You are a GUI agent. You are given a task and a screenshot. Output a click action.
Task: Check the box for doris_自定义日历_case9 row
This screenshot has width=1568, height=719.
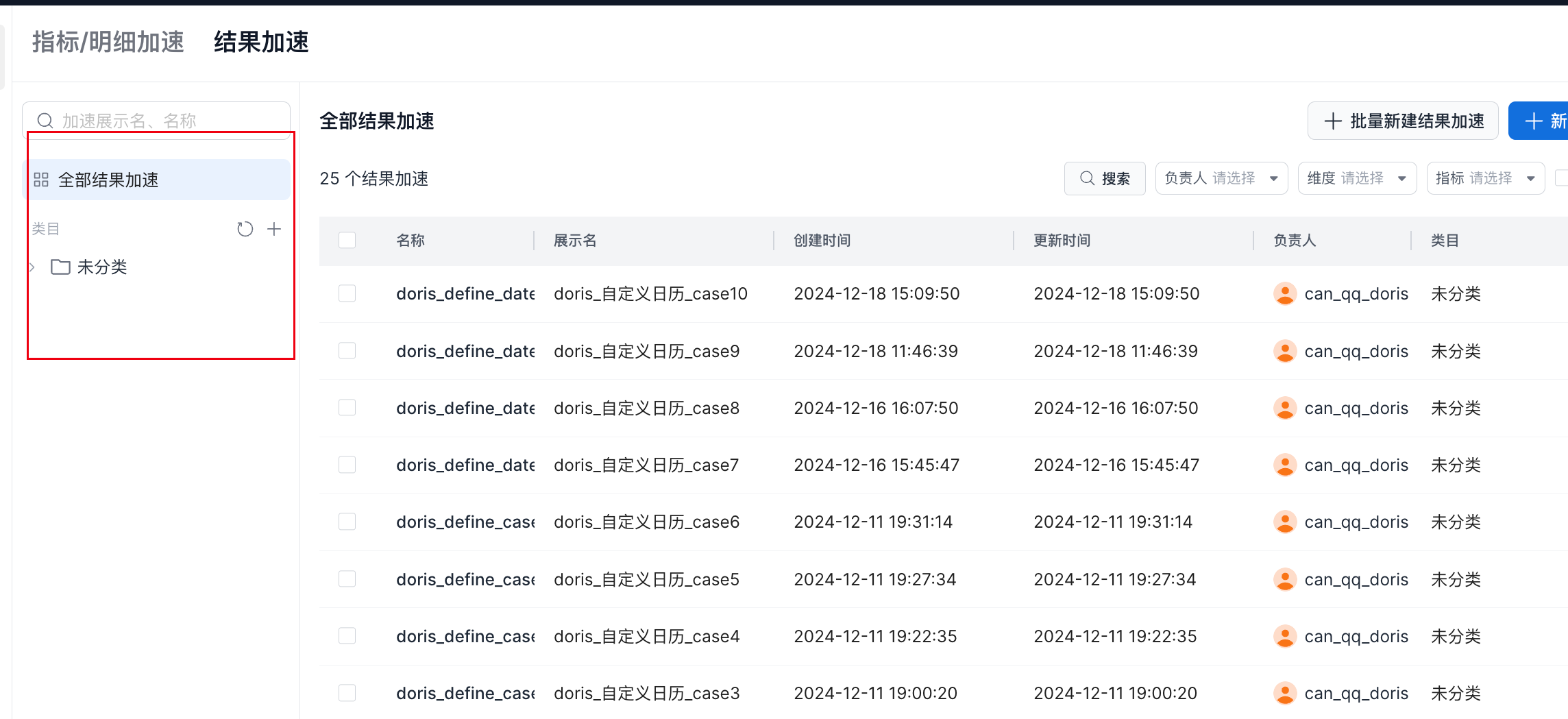point(347,351)
